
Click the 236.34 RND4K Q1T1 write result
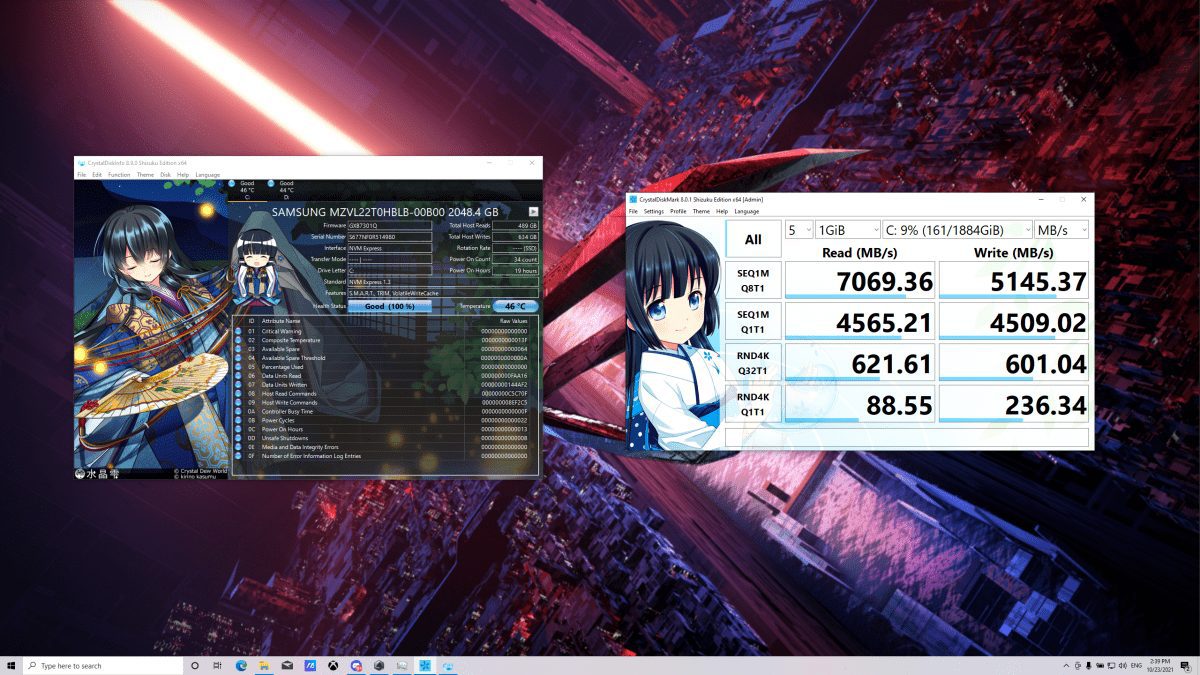(1014, 404)
